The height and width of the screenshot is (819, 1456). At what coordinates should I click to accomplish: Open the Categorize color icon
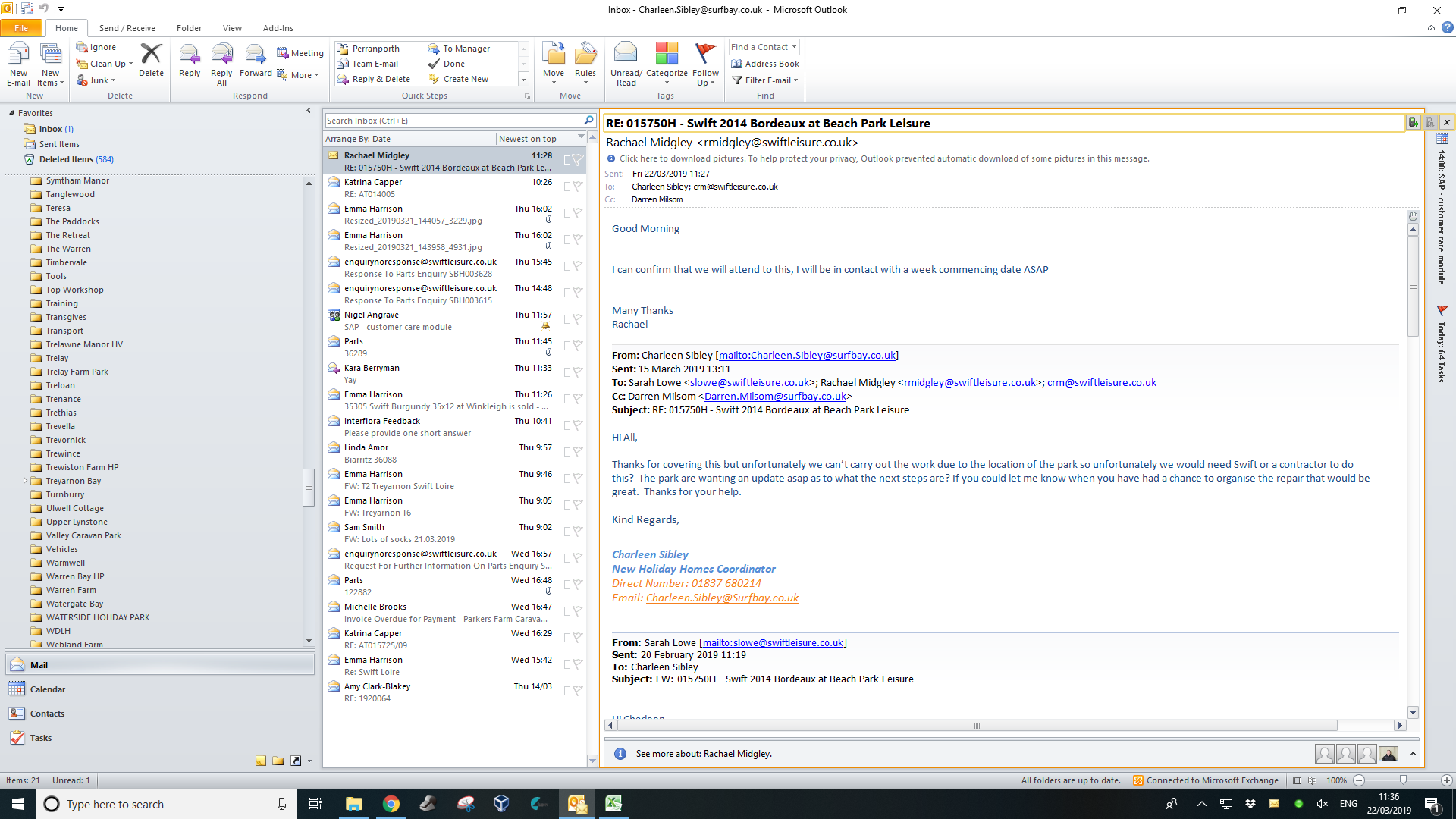tap(667, 53)
